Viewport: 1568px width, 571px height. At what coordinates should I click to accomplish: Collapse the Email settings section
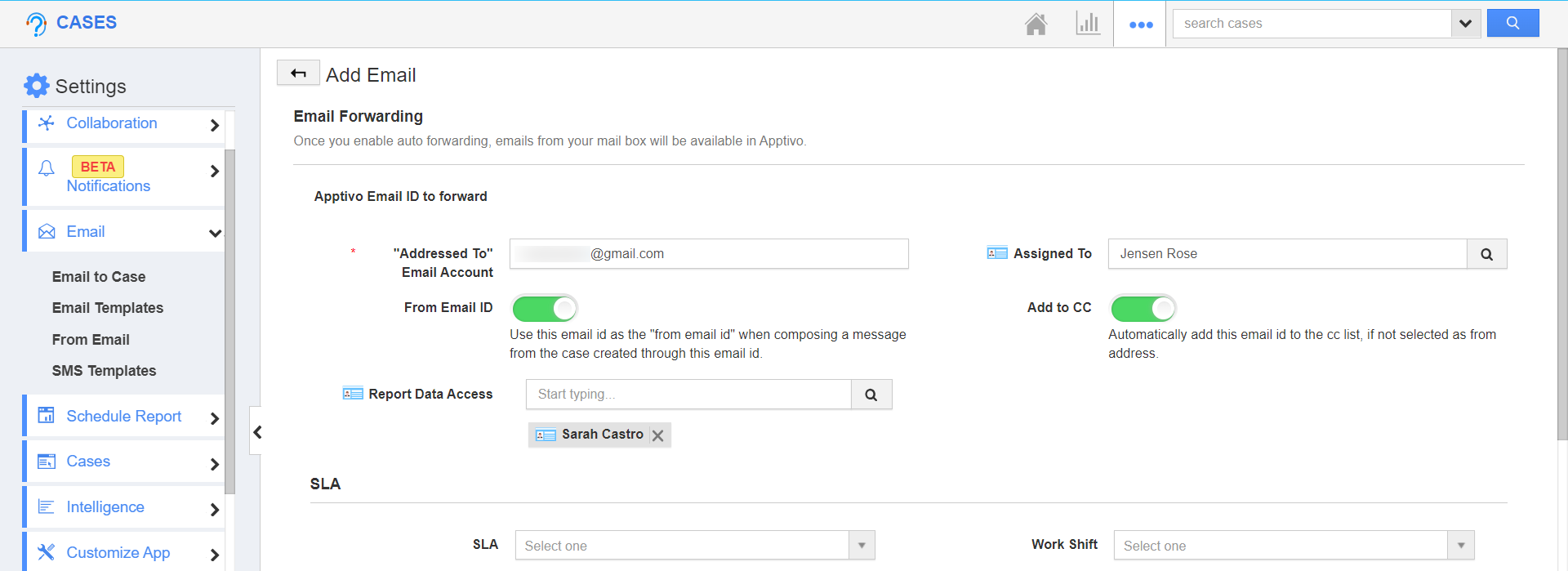(x=215, y=233)
